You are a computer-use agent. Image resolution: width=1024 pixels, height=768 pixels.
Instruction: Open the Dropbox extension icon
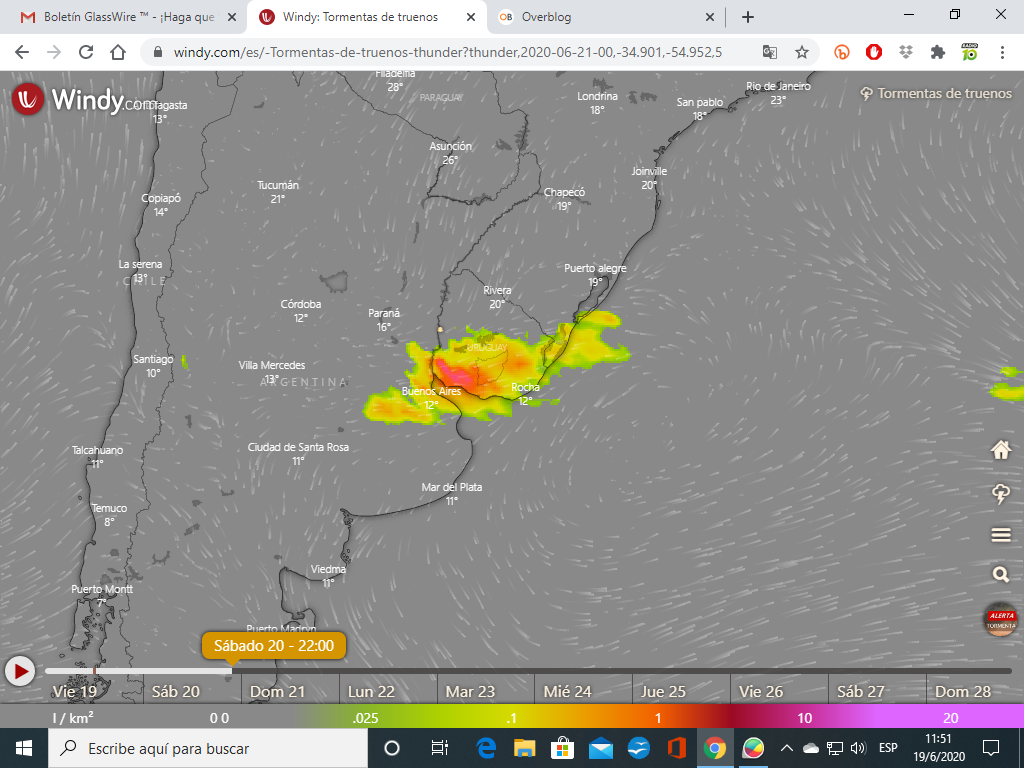coord(906,52)
